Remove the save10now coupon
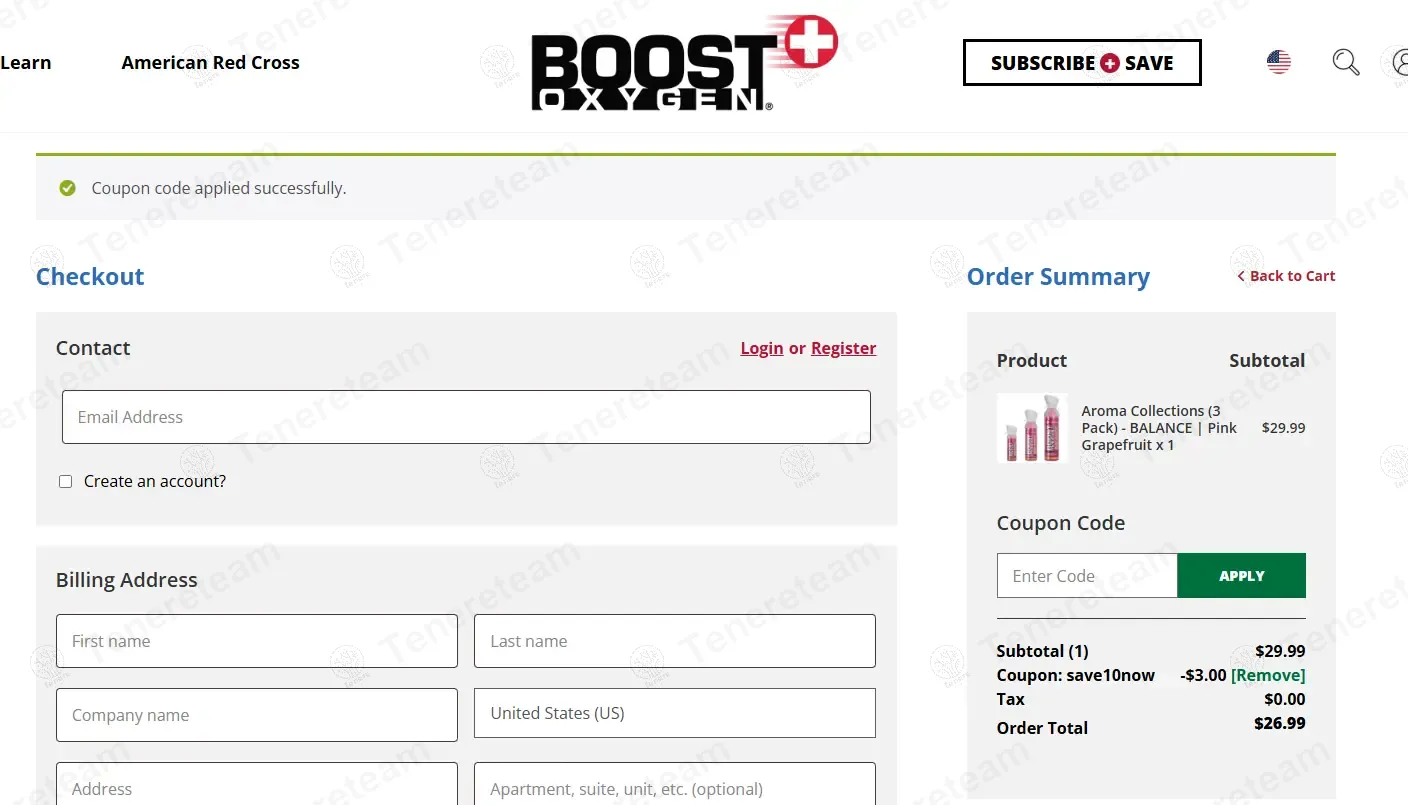This screenshot has height=805, width=1408. click(x=1267, y=675)
